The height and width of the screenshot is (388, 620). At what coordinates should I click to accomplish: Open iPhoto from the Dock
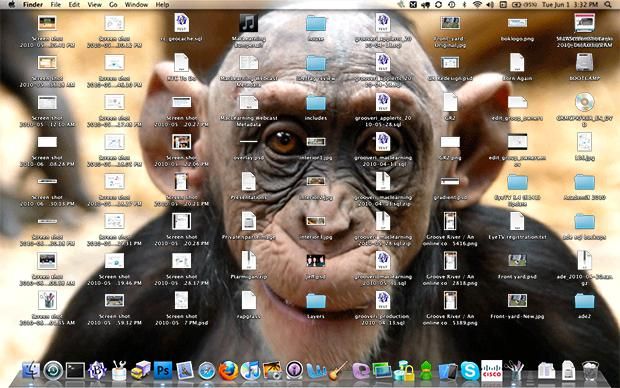click(x=272, y=371)
